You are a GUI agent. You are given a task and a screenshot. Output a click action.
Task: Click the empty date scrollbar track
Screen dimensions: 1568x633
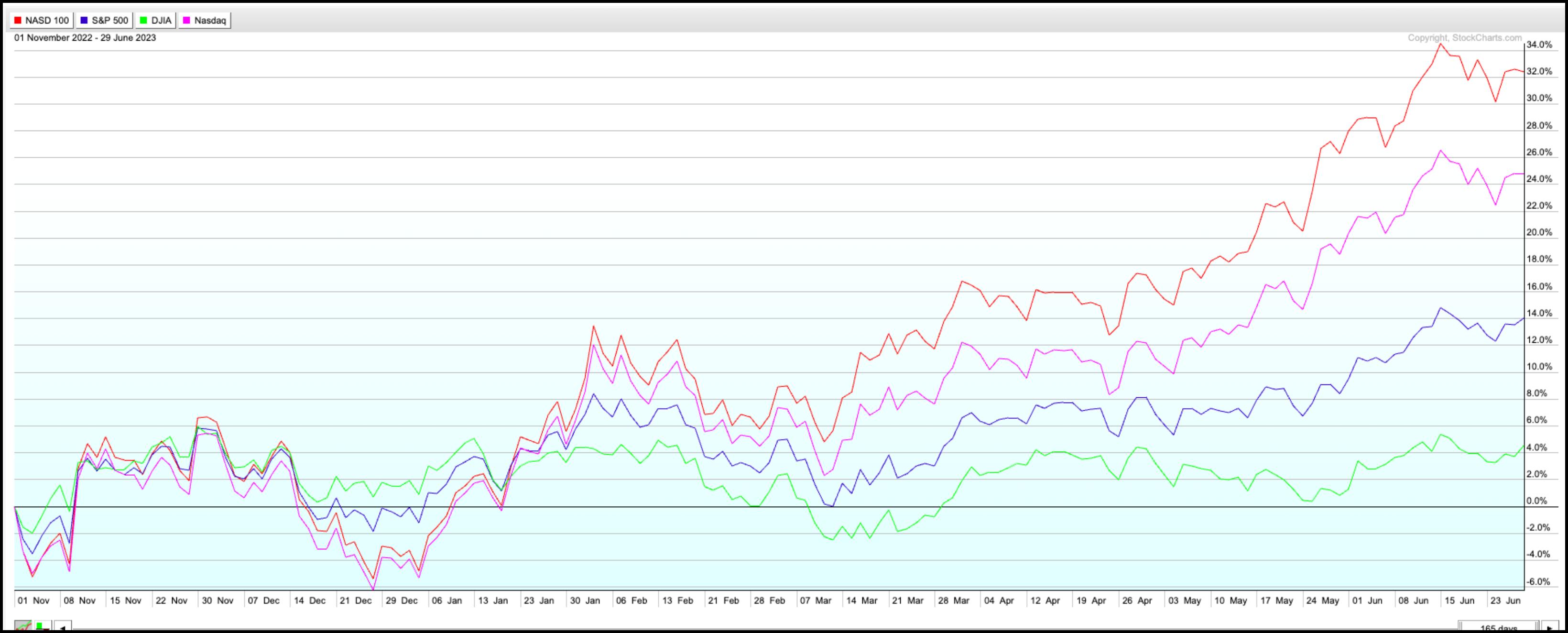click(x=761, y=628)
